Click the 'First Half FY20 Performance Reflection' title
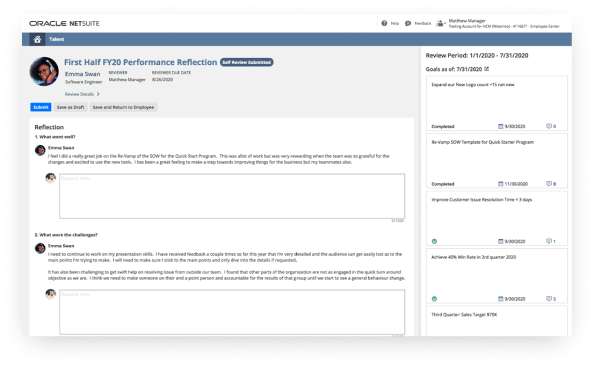Viewport: 594px width, 367px height. pos(141,62)
